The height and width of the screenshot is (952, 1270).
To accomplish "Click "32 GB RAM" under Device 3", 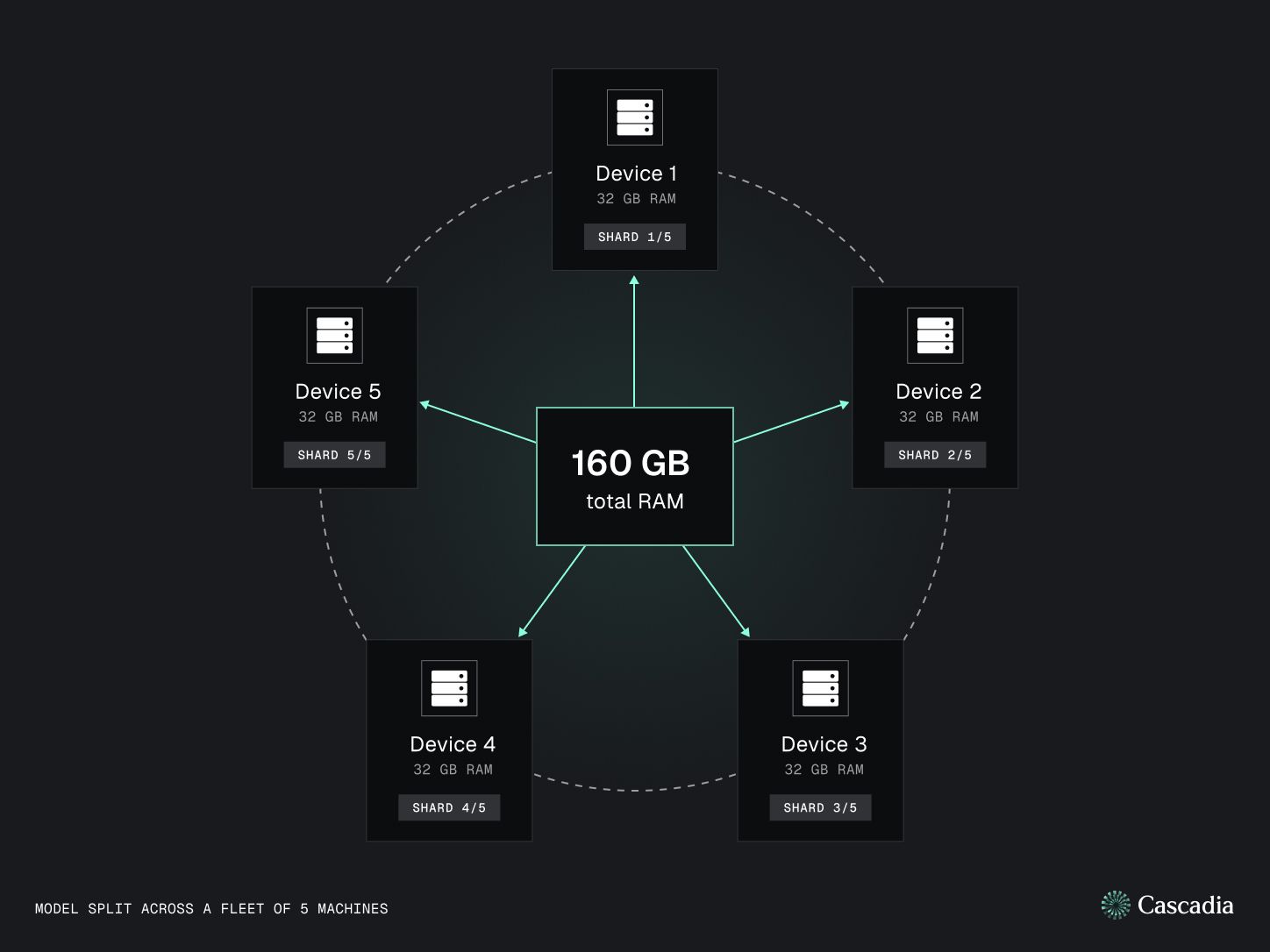I will click(x=824, y=770).
